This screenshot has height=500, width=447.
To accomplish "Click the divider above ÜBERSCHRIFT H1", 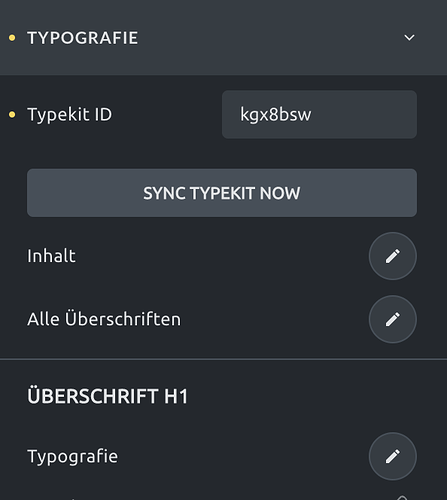I will 223,359.
